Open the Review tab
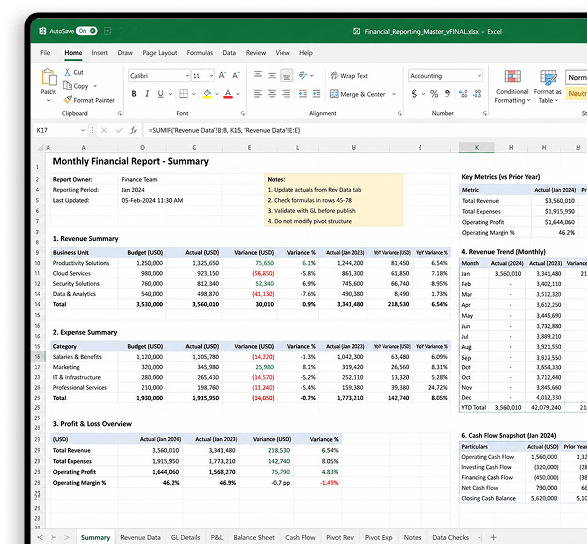 tap(256, 53)
